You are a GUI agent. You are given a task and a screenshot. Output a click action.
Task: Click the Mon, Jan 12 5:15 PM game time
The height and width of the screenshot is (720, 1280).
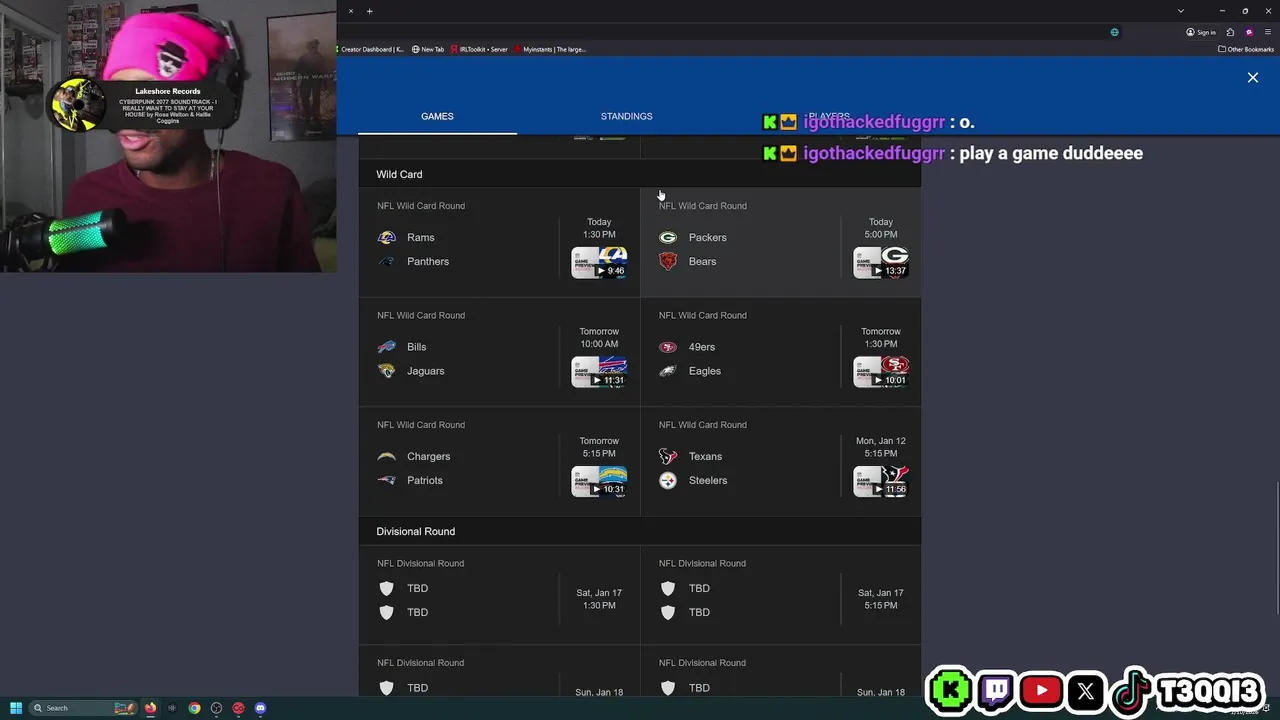point(881,447)
